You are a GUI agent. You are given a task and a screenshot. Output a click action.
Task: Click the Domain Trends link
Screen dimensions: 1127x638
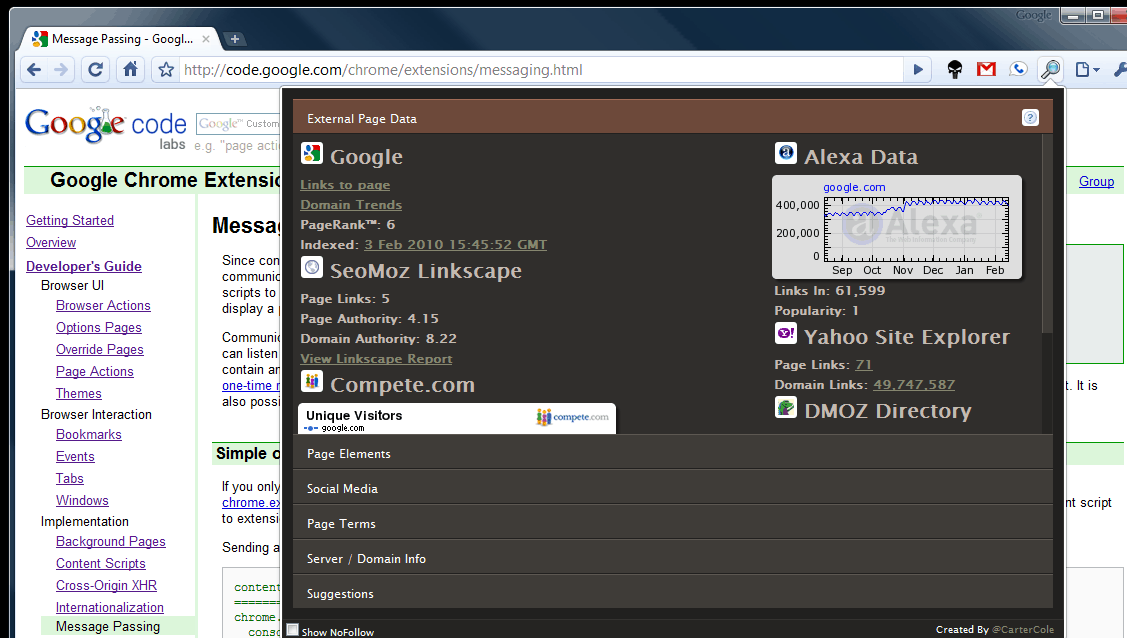click(351, 205)
